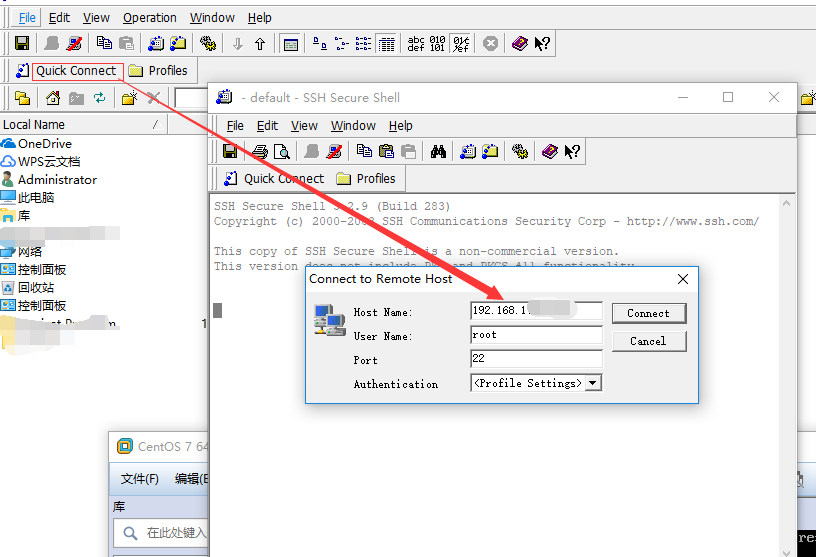Viewport: 816px width, 557px height.
Task: Open New Terminal Window icon in SSH Shell toolbar
Action: click(468, 151)
